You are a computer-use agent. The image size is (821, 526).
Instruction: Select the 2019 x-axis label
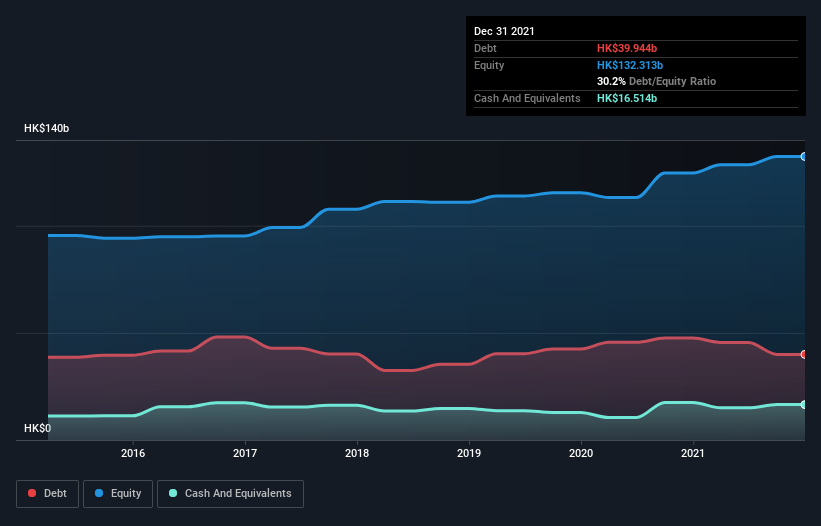pyautogui.click(x=469, y=453)
